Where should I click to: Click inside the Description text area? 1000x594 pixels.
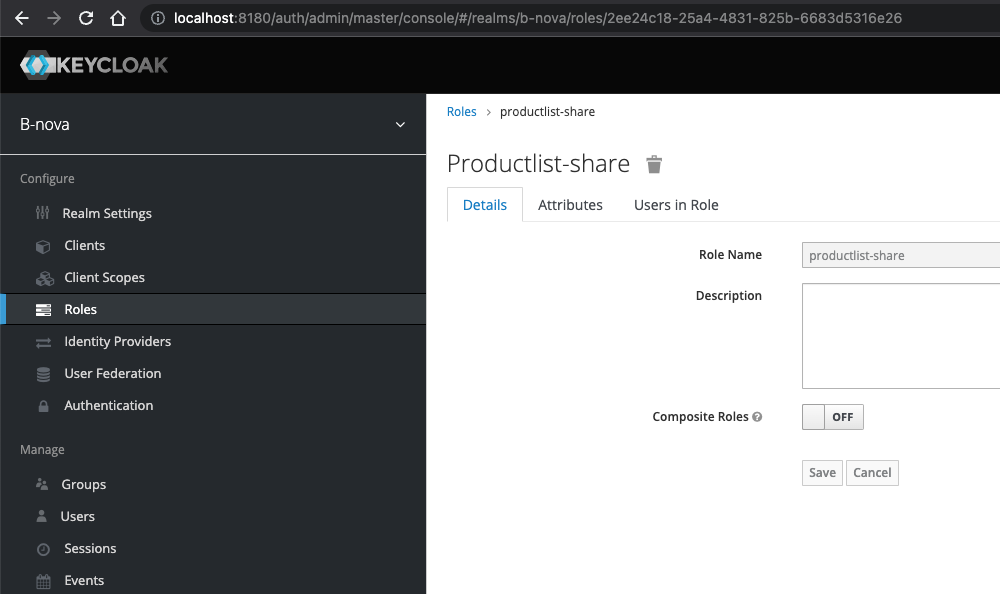tap(900, 335)
